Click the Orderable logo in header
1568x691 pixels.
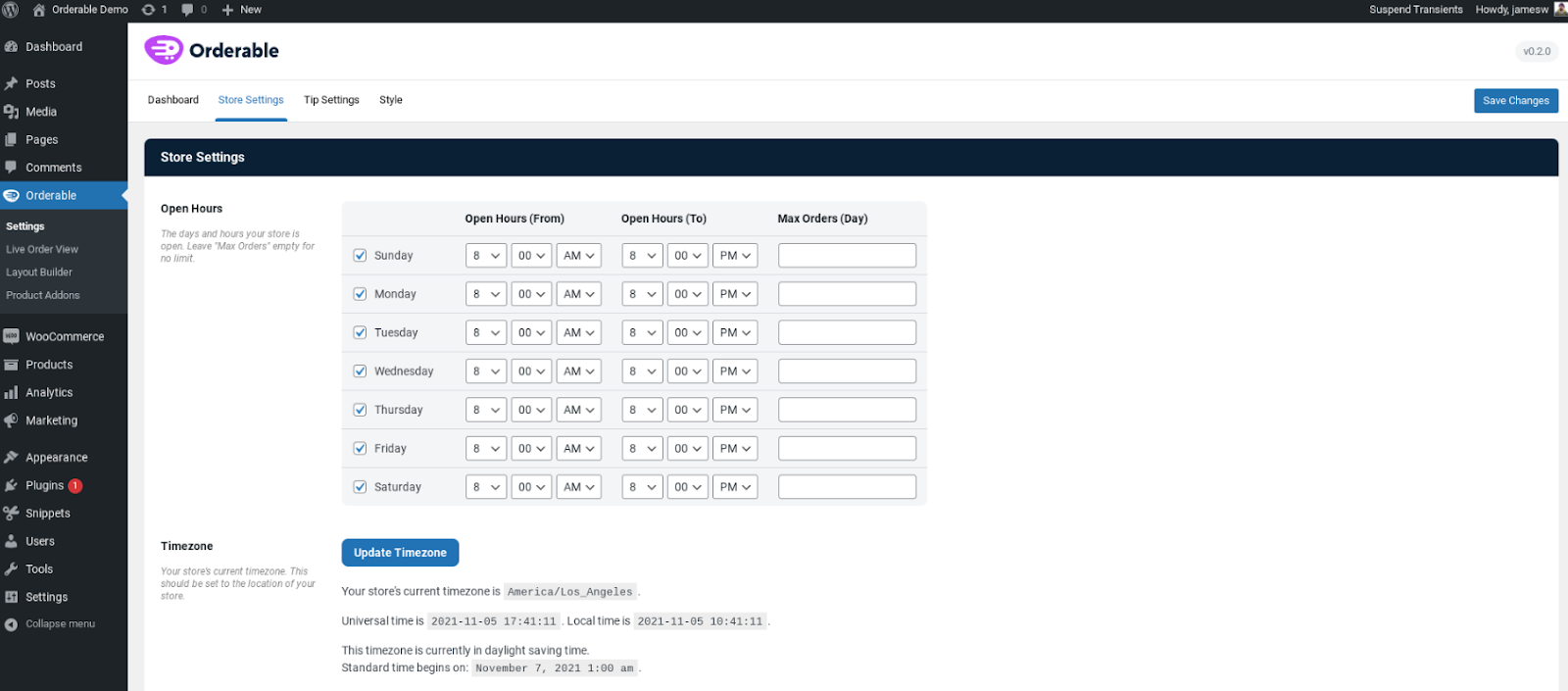click(x=212, y=50)
